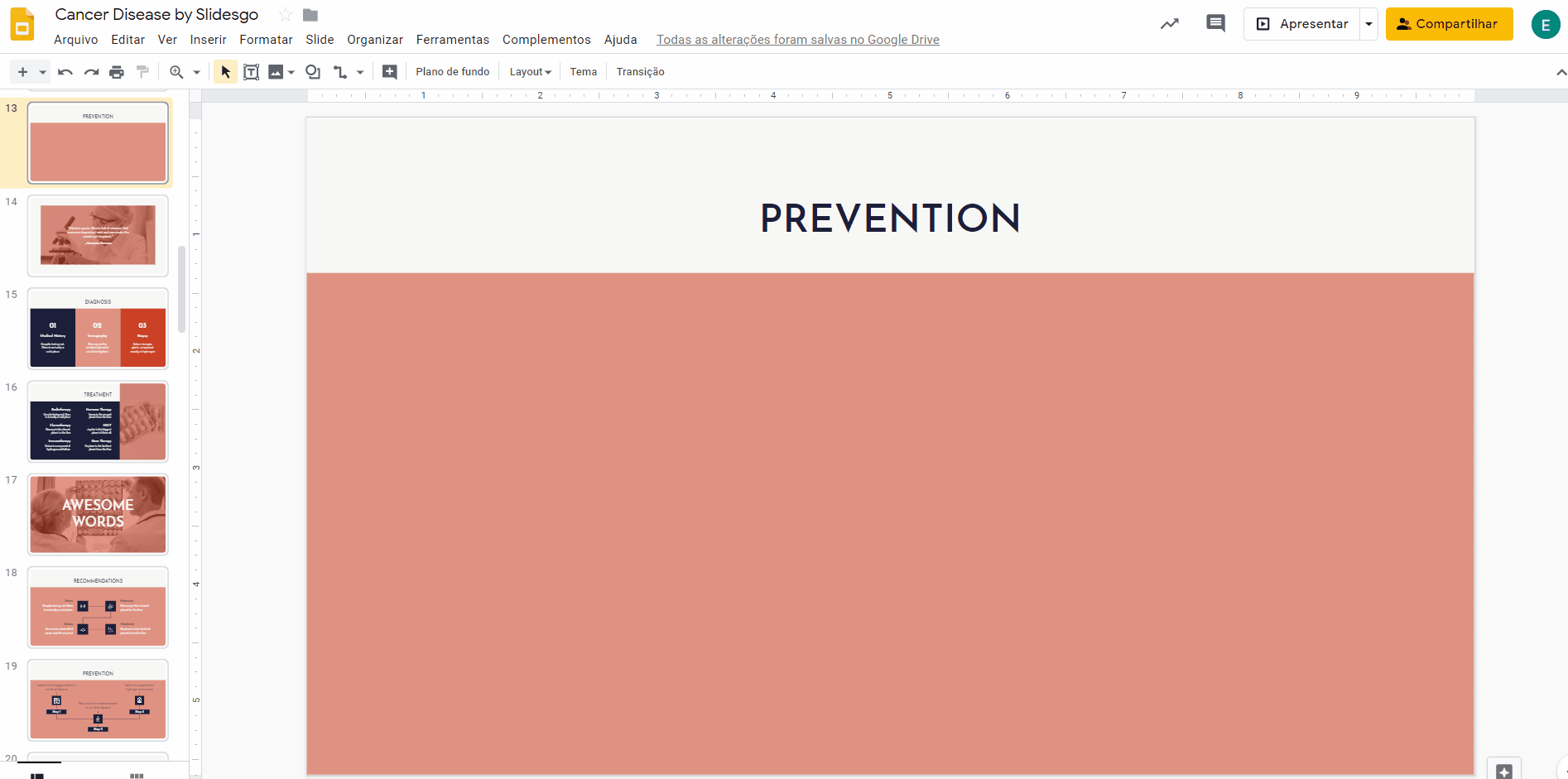Print the presentation using the printer icon

[x=117, y=72]
